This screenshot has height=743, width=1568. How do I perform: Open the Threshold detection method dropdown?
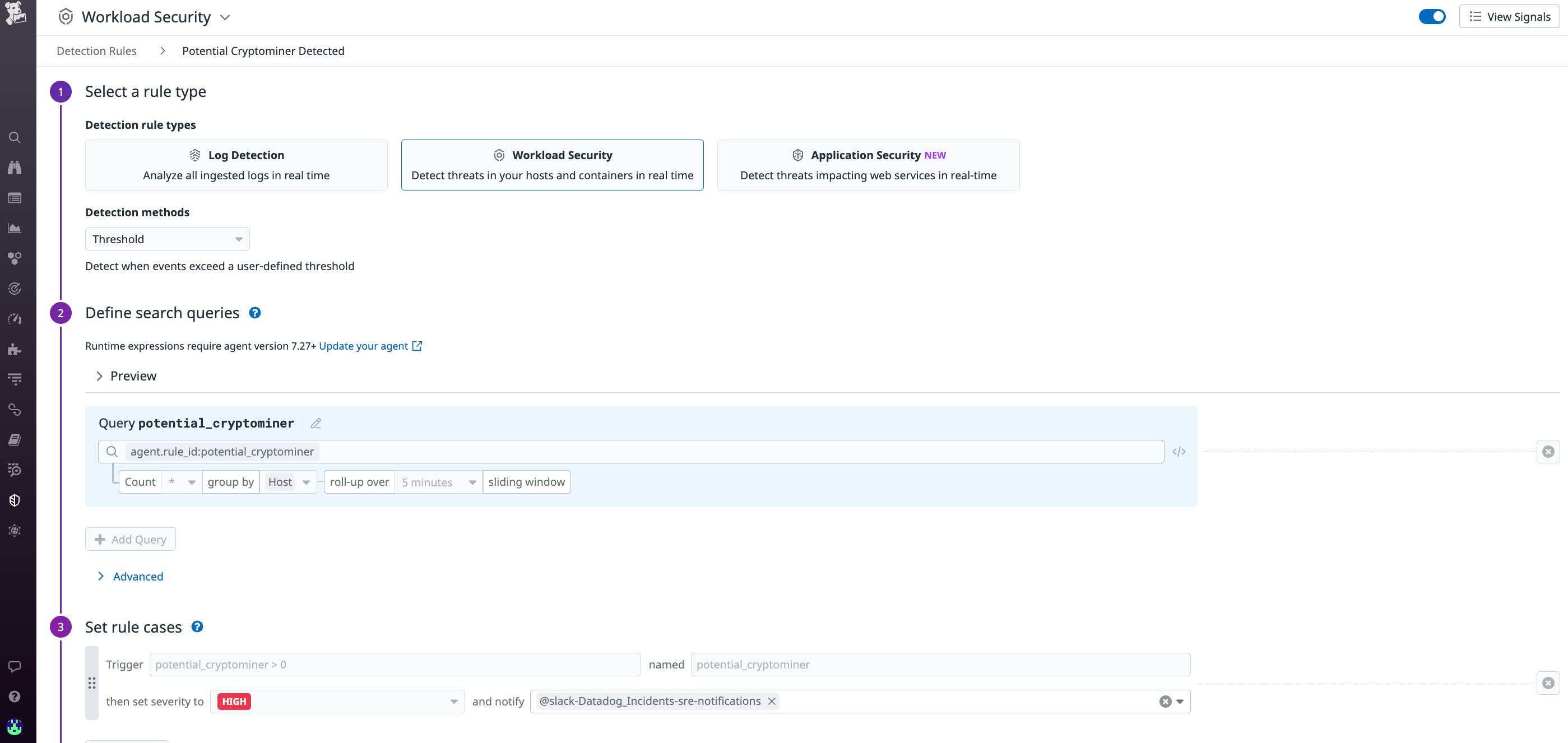coord(168,239)
